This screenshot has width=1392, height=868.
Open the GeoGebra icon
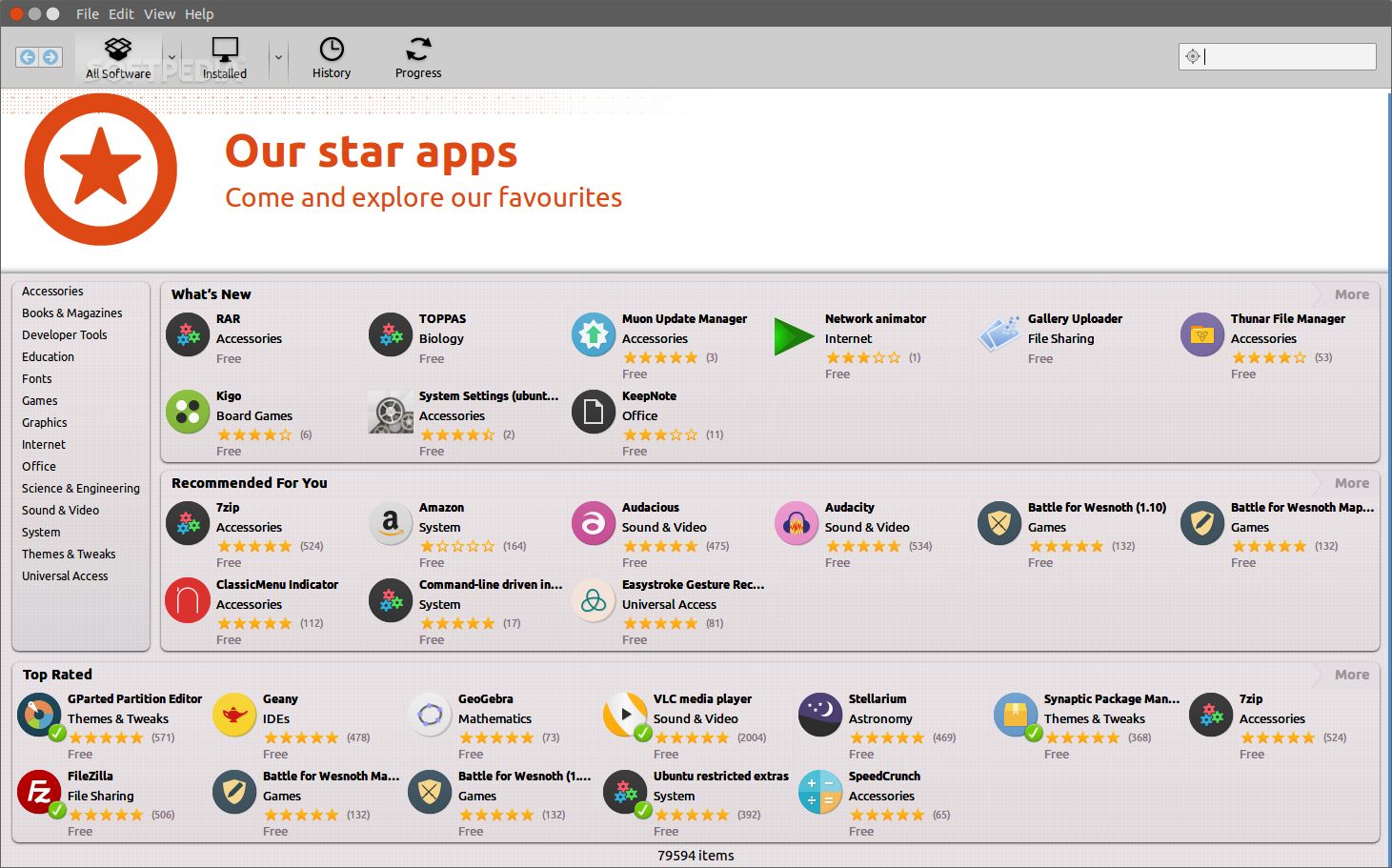pos(430,716)
